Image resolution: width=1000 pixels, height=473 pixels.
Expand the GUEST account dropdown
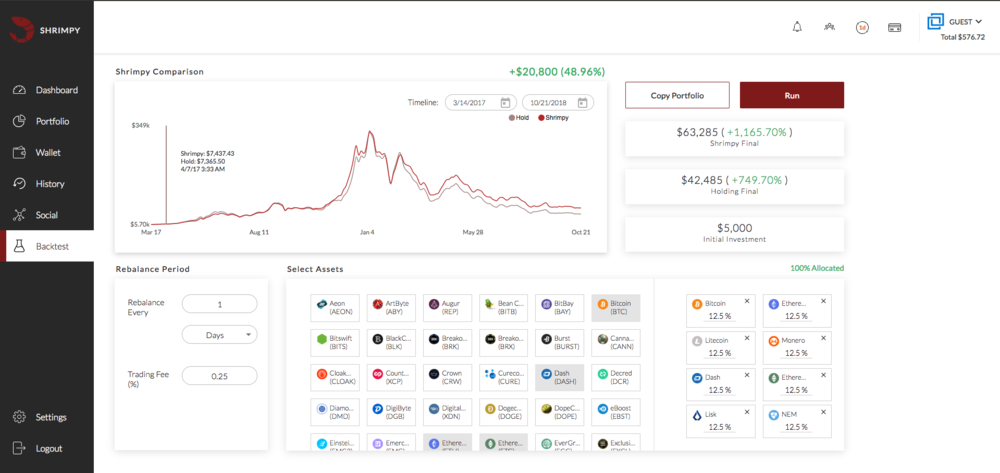965,22
